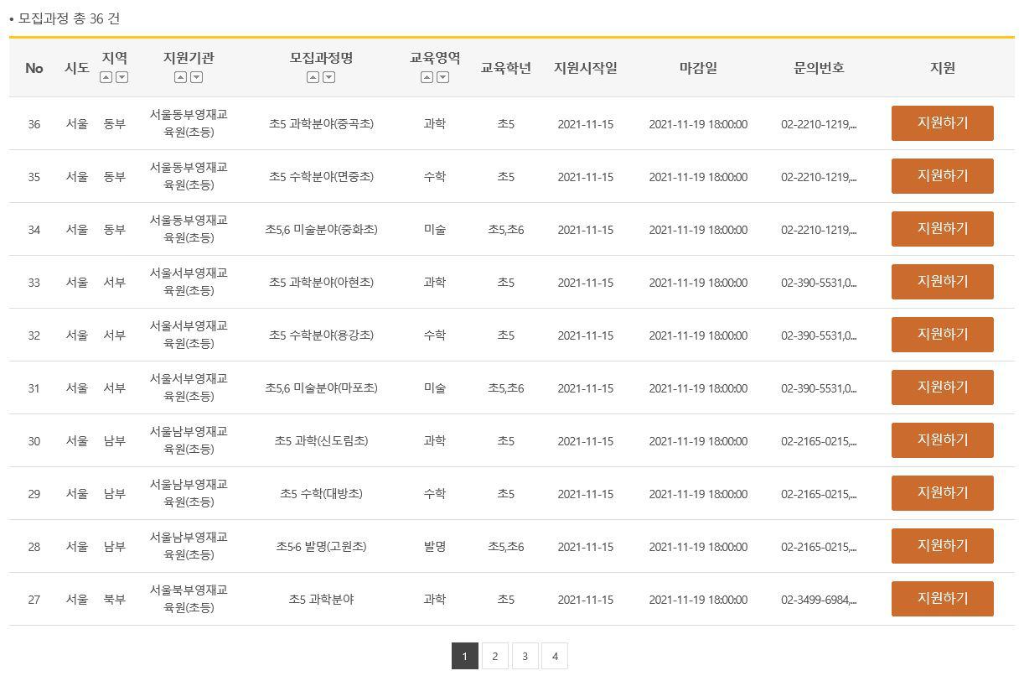
Task: Sort 지역 column descending arrow
Action: point(122,77)
